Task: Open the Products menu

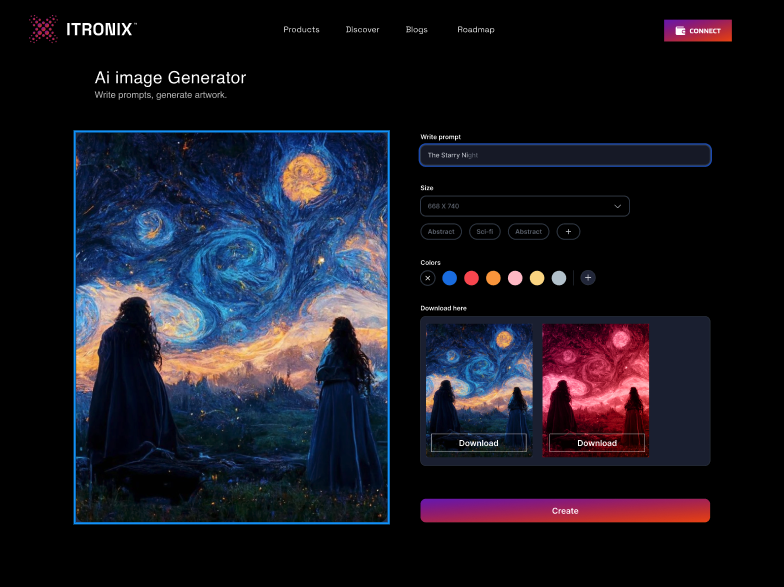Action: pos(301,30)
